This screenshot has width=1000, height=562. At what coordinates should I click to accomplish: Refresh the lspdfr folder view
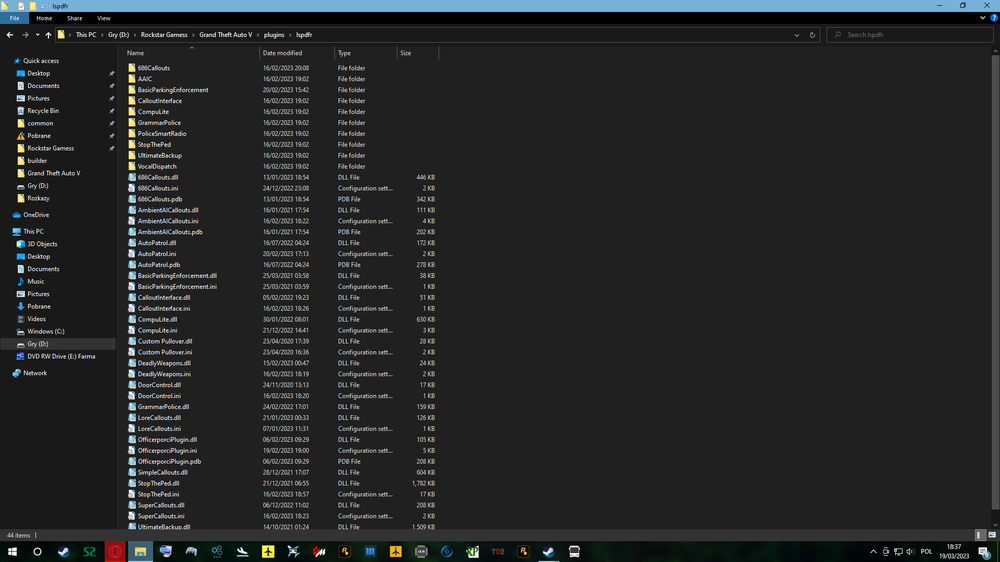click(x=812, y=35)
